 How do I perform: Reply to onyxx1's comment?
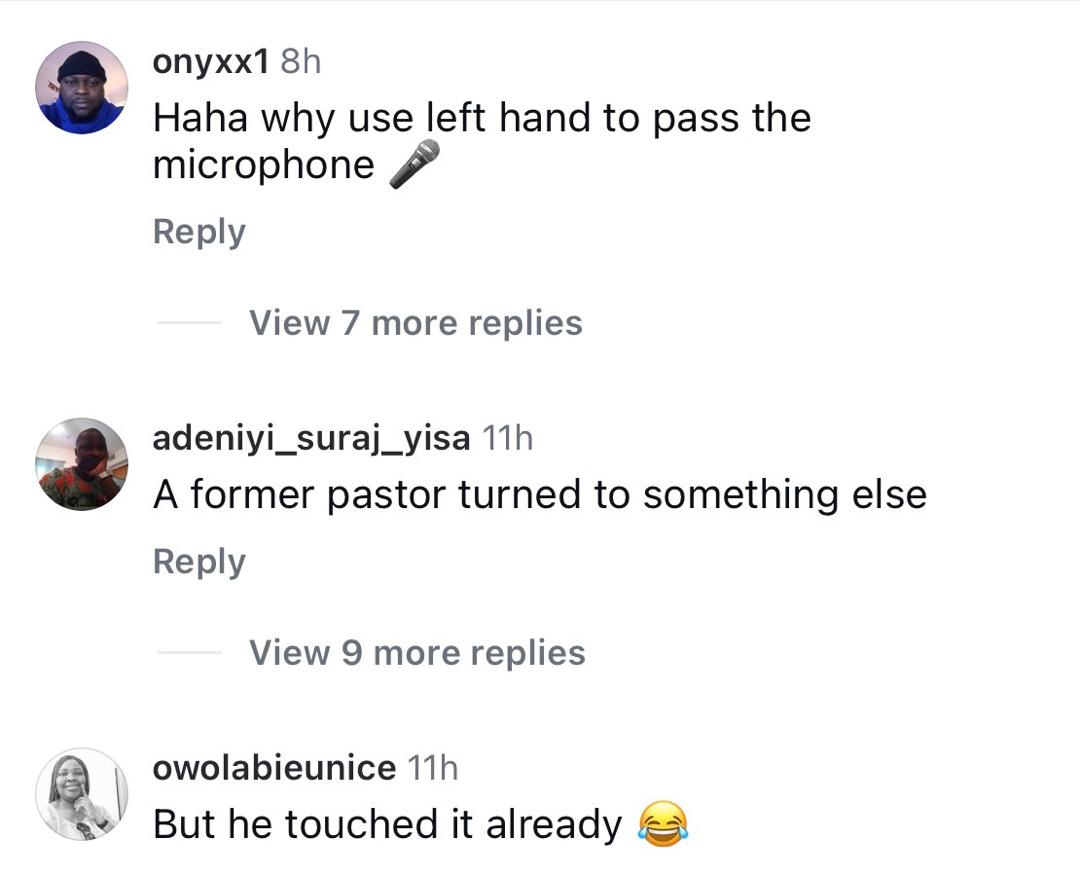[198, 231]
